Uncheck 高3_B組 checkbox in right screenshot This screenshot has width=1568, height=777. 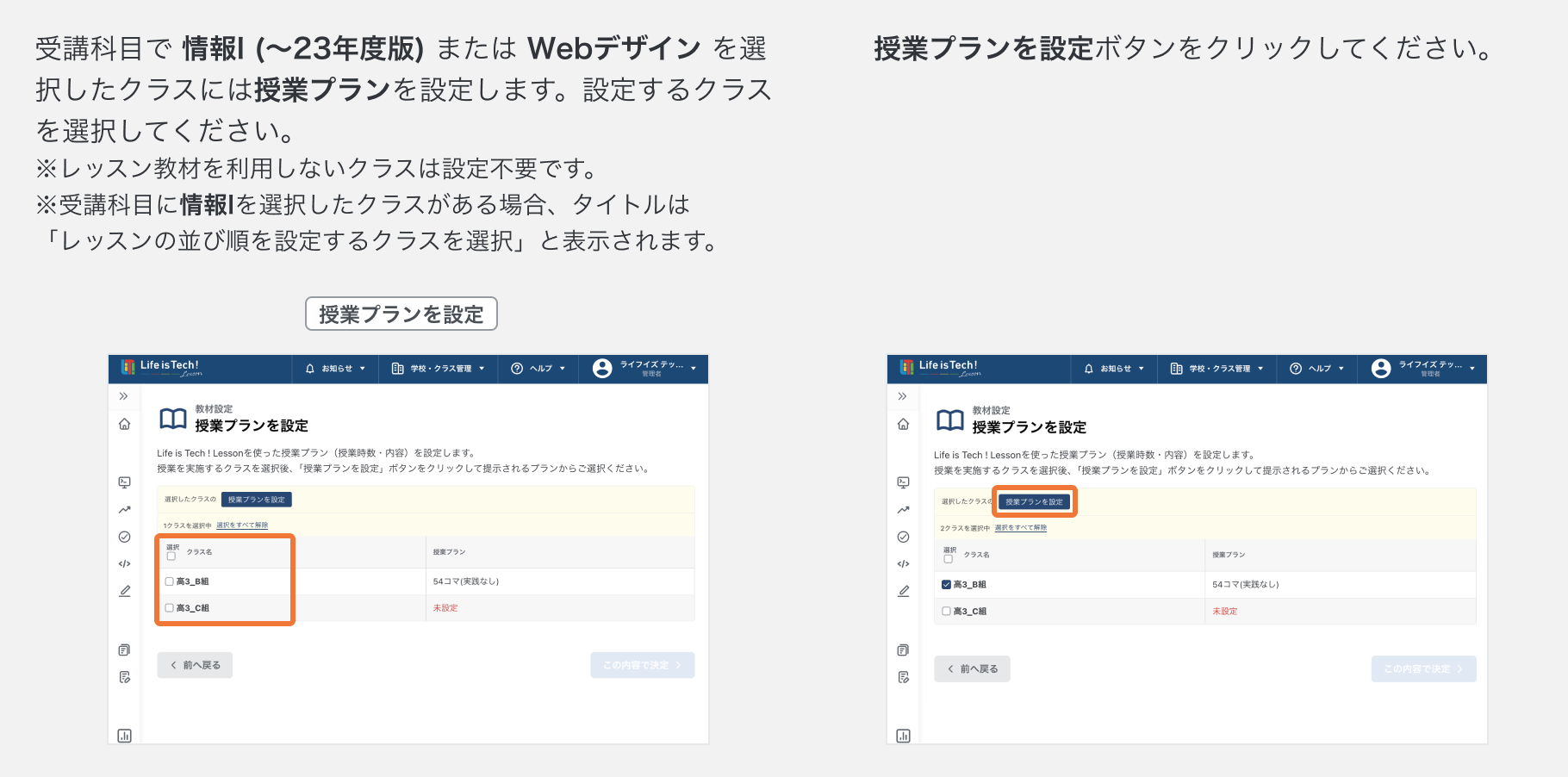(947, 584)
